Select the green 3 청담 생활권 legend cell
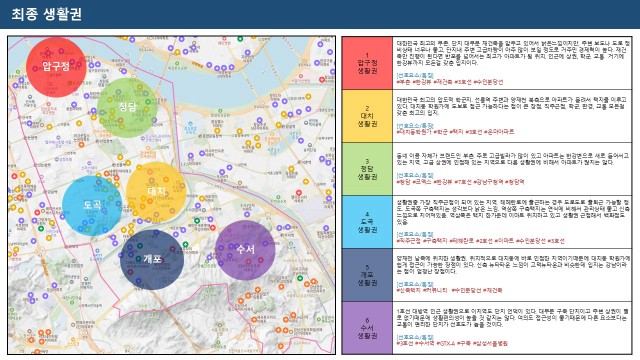This screenshot has height=360, width=640. 367,169
